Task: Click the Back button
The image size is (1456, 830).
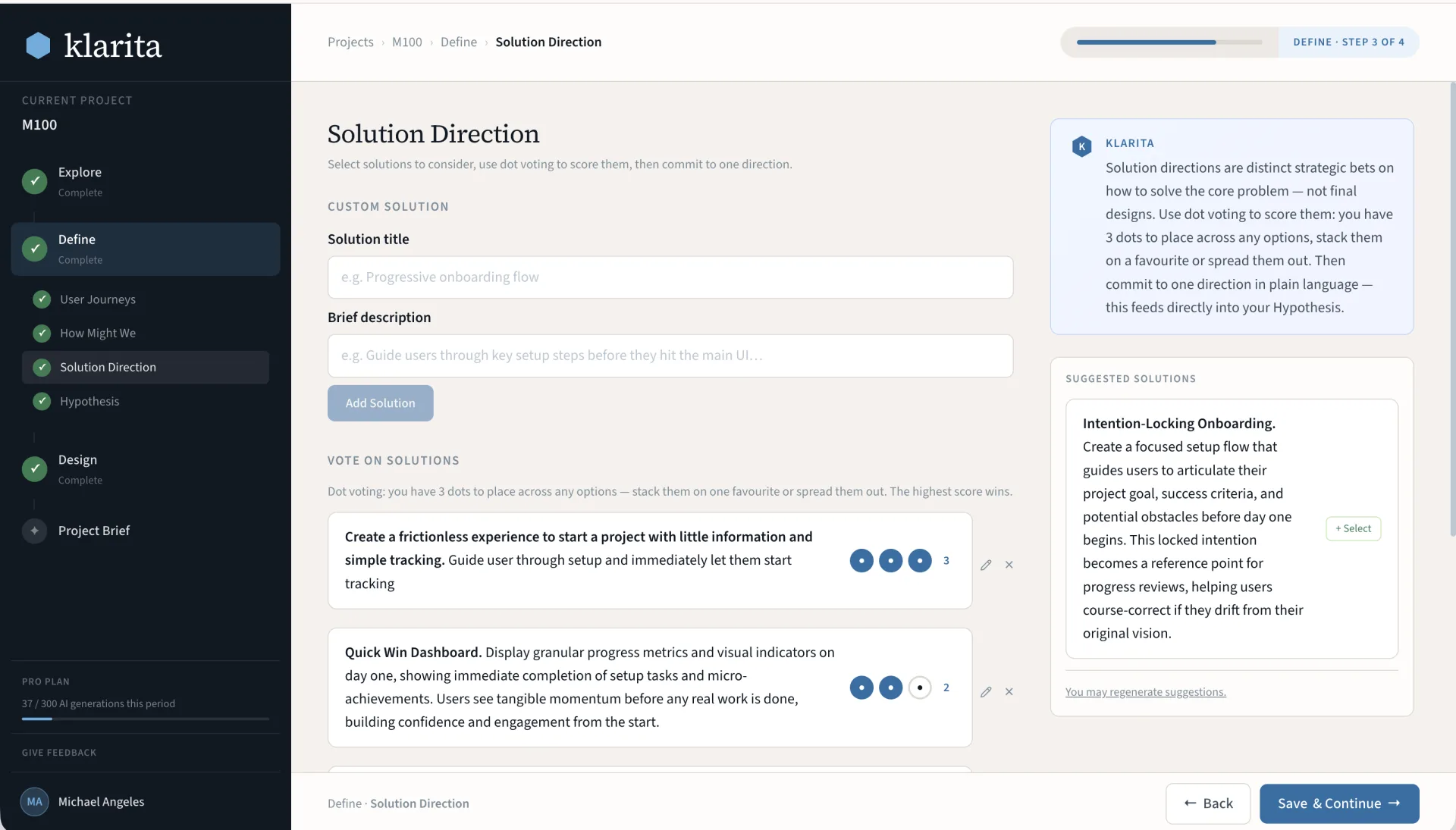Action: coord(1208,803)
